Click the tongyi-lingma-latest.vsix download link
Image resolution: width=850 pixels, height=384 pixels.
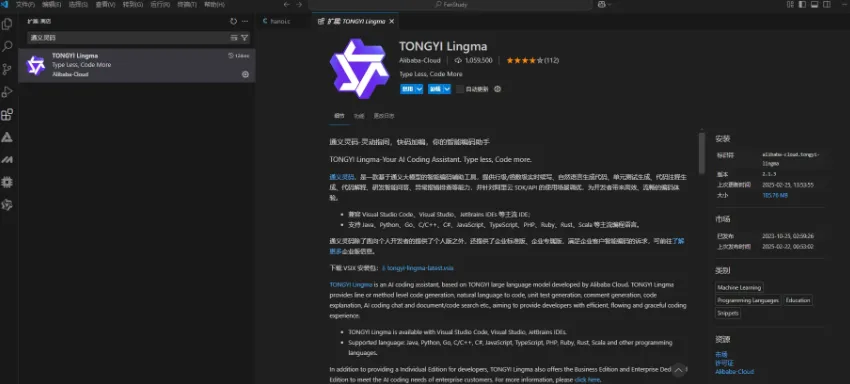click(417, 268)
